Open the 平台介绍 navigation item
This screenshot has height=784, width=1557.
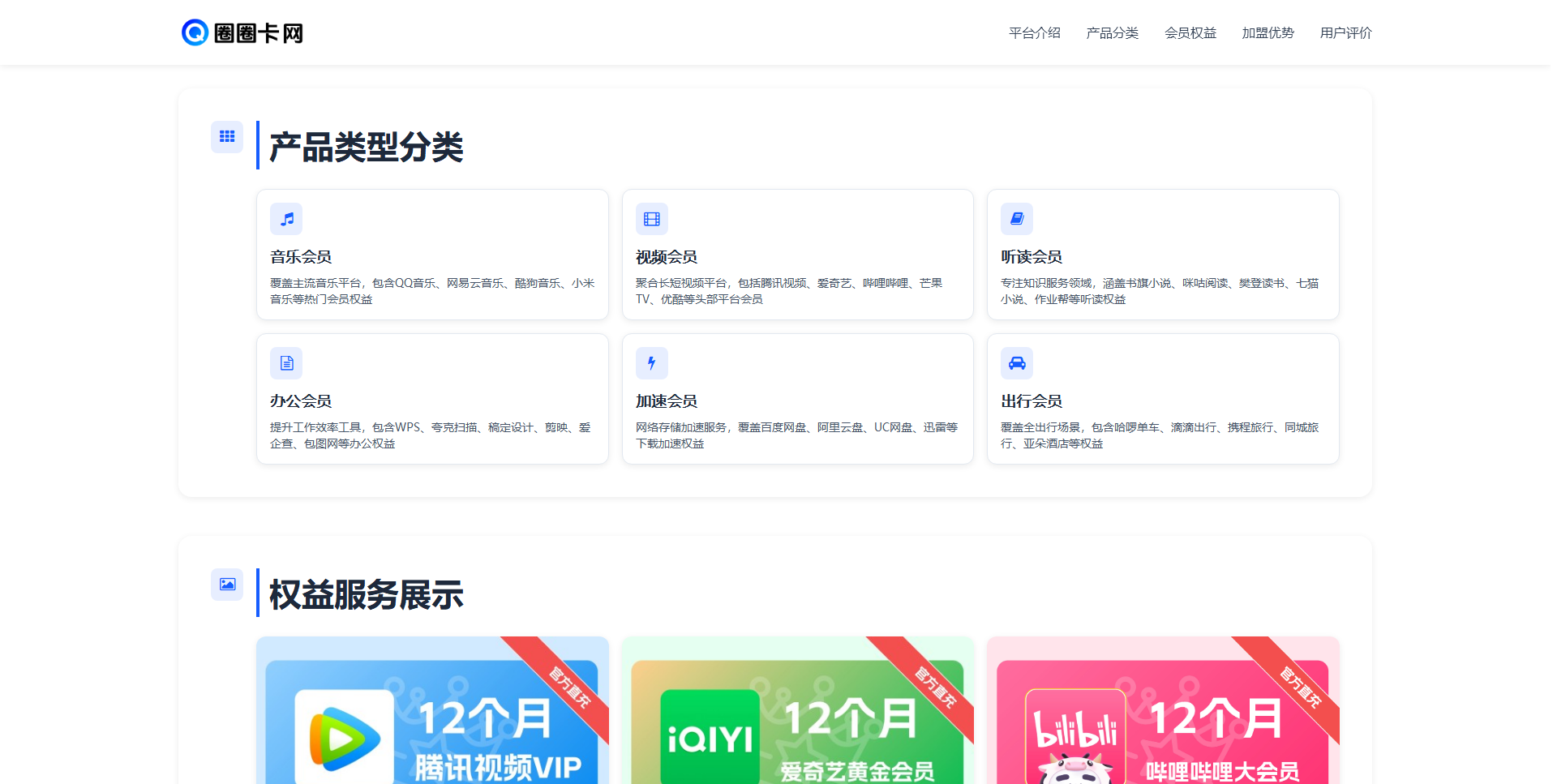[x=1033, y=33]
